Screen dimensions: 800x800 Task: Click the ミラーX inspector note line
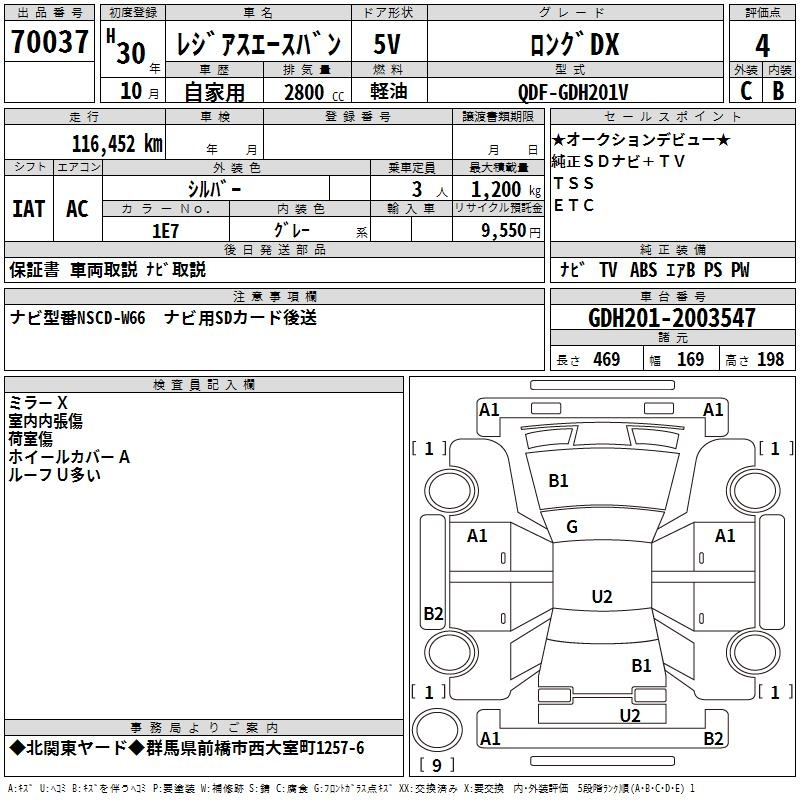(x=38, y=402)
